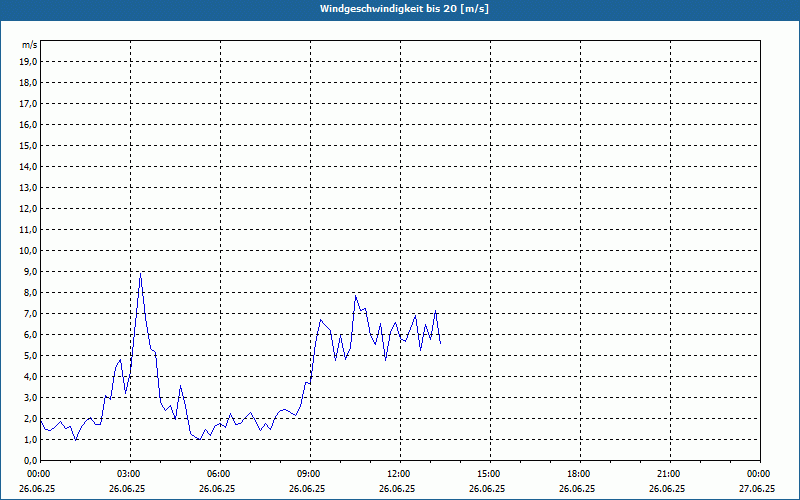Click the '0,0' y-axis label
The height and width of the screenshot is (500, 800).
tap(31, 461)
